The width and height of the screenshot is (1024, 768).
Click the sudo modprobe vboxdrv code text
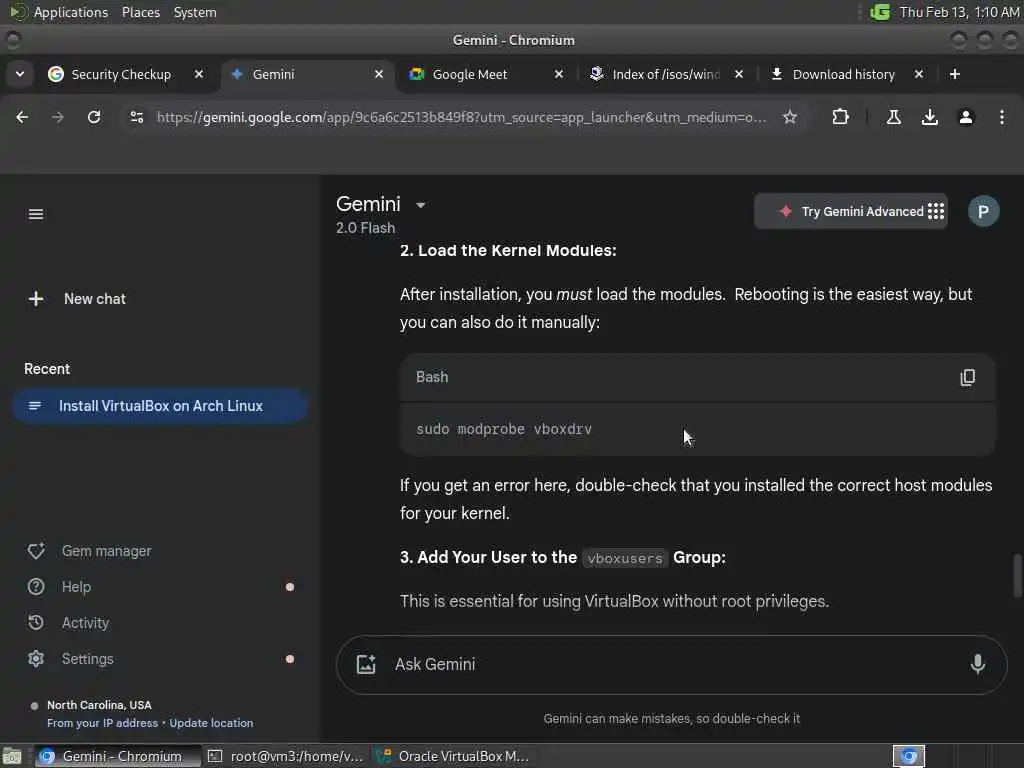click(x=504, y=429)
